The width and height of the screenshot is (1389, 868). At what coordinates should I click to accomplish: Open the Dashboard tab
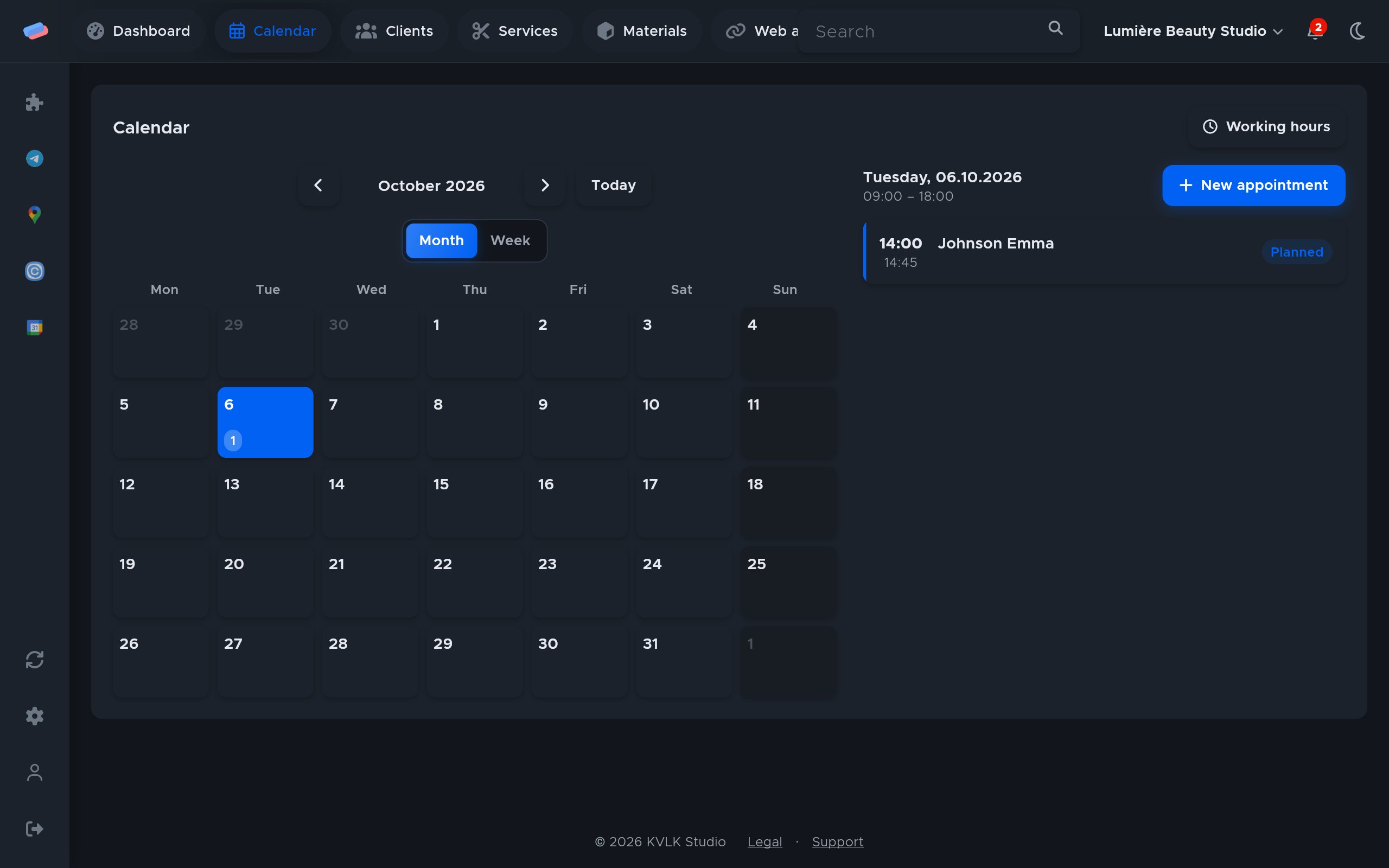[x=138, y=31]
